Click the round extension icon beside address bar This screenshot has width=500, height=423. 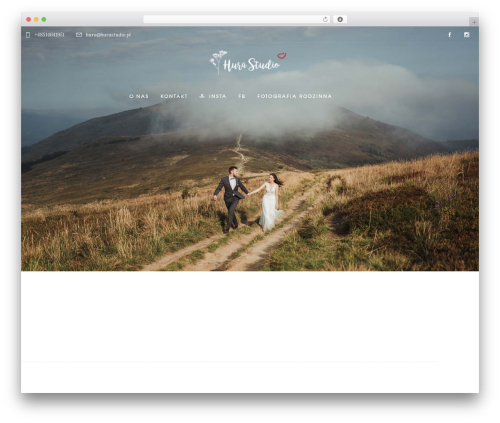pos(340,19)
